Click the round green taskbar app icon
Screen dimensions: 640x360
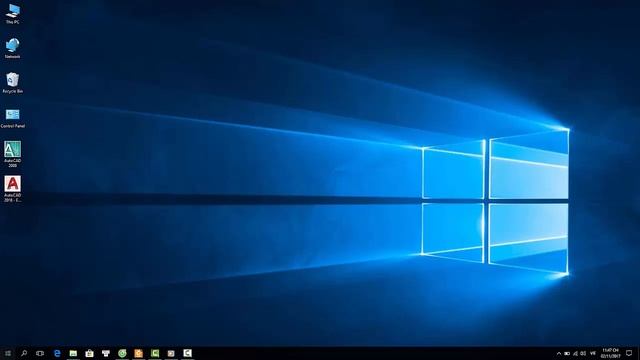(x=122, y=353)
